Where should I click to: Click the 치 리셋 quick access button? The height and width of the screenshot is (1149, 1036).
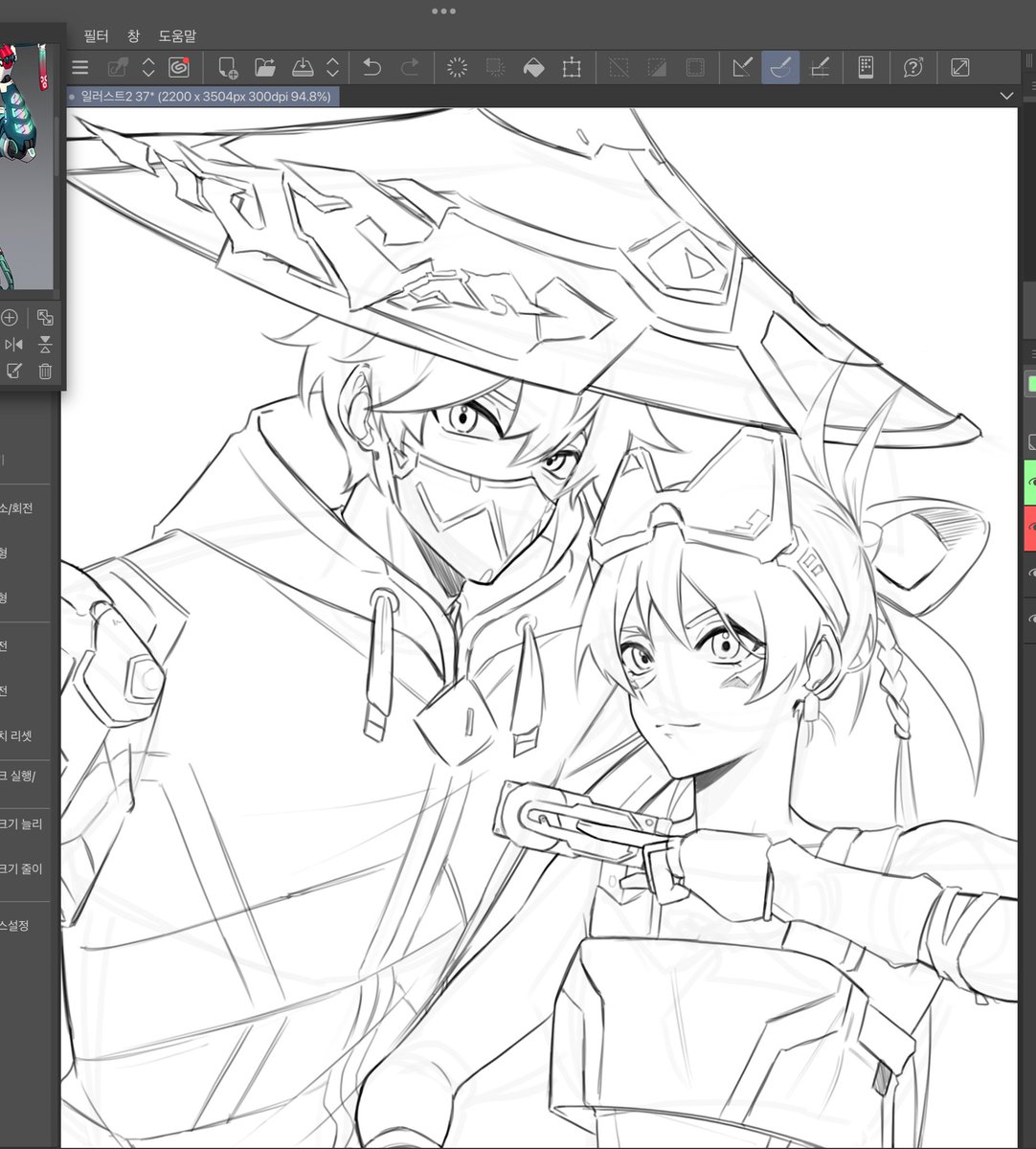click(x=17, y=736)
